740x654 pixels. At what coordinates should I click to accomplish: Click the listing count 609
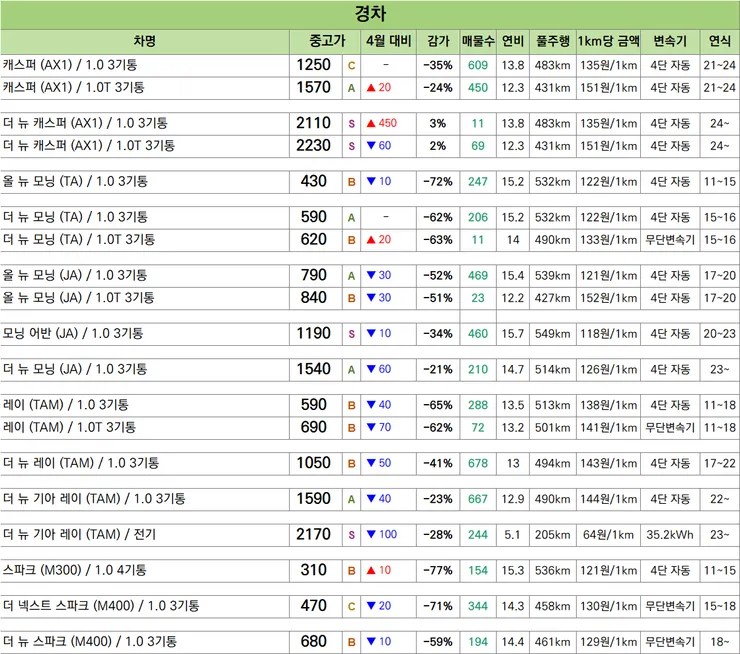pyautogui.click(x=478, y=65)
